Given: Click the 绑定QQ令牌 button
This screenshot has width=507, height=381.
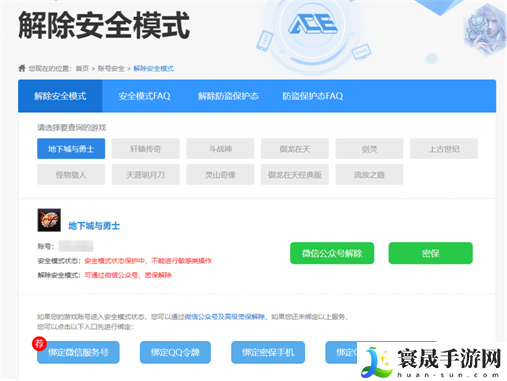Looking at the screenshot, I should pos(175,352).
